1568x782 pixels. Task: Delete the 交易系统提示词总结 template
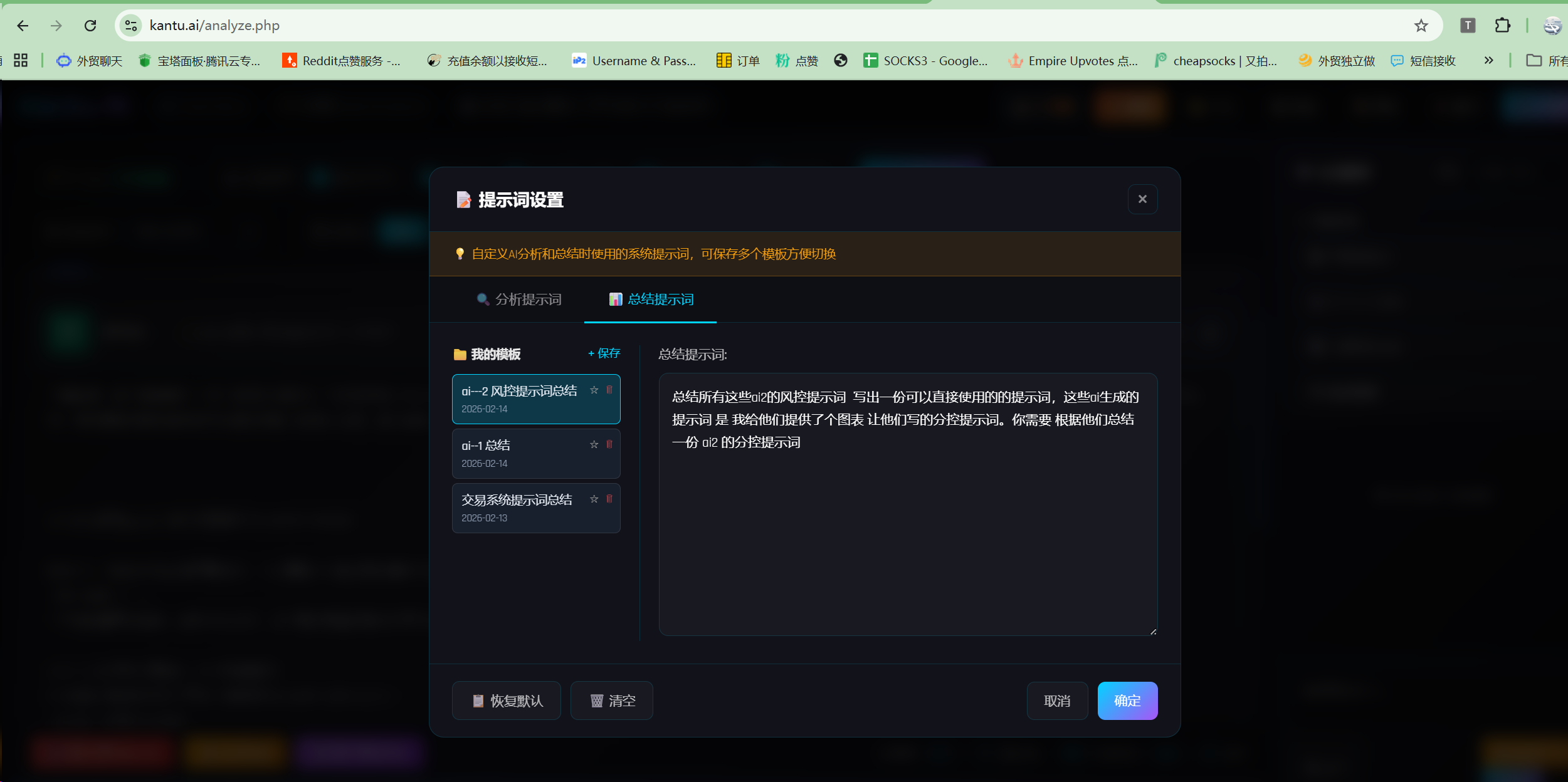click(609, 499)
